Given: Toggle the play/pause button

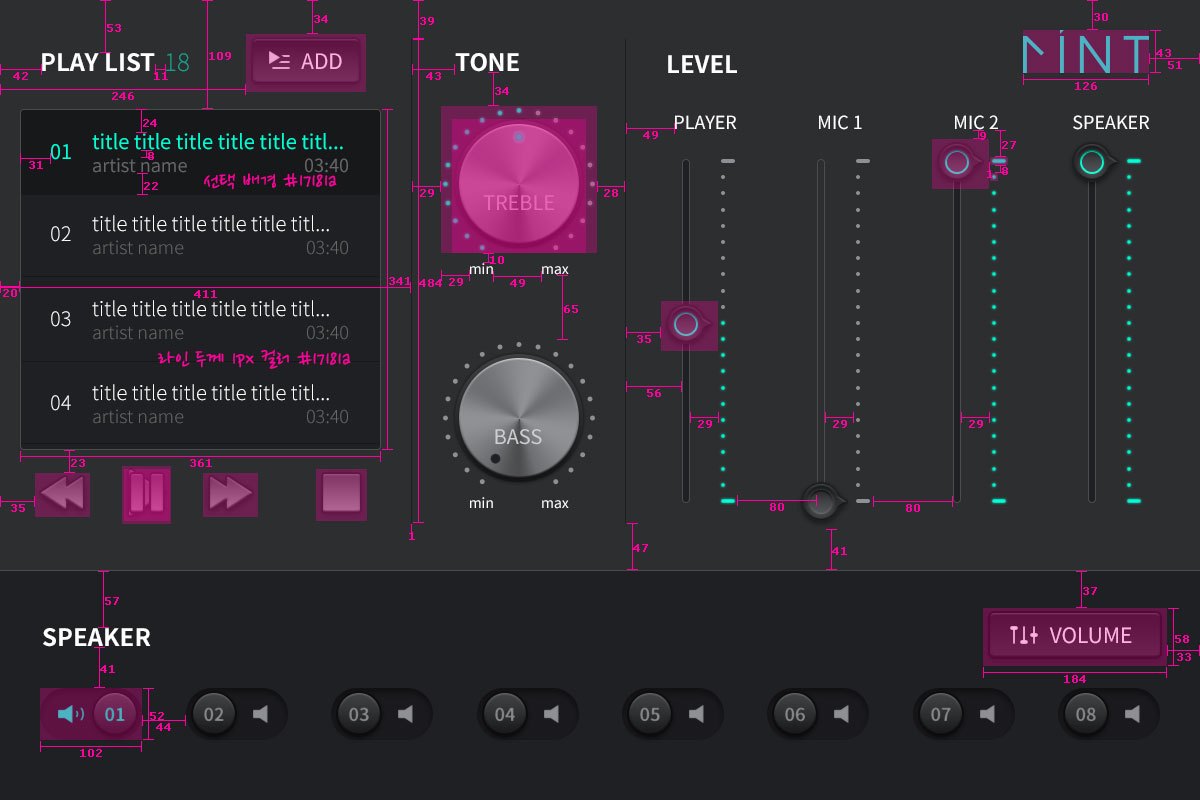Looking at the screenshot, I should coord(146,494).
